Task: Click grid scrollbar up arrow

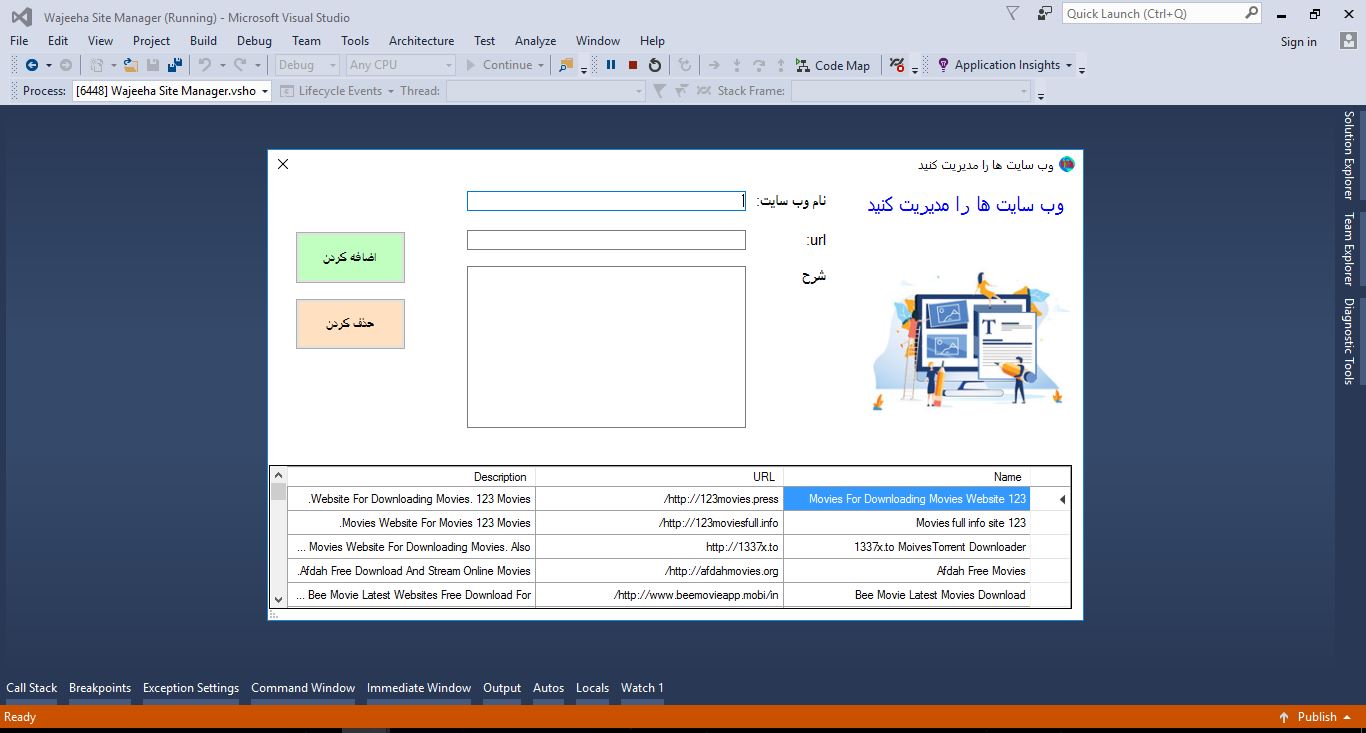Action: click(278, 475)
